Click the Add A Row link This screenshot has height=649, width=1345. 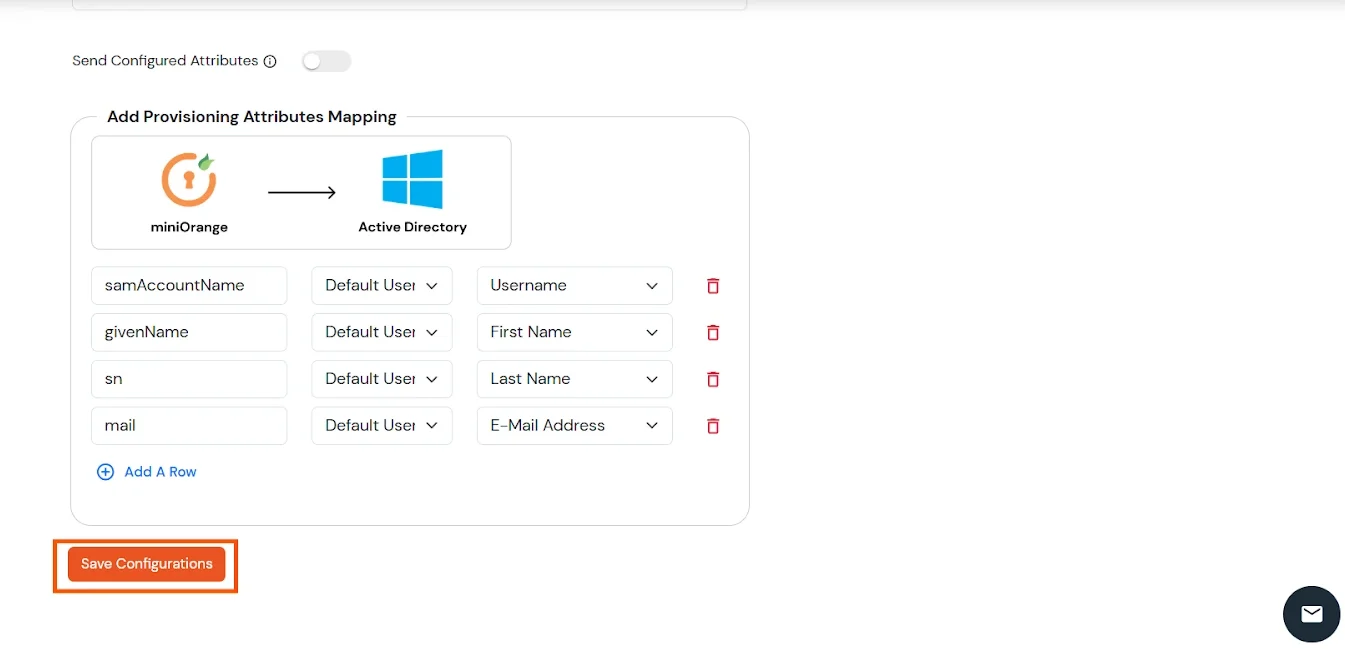tap(147, 472)
